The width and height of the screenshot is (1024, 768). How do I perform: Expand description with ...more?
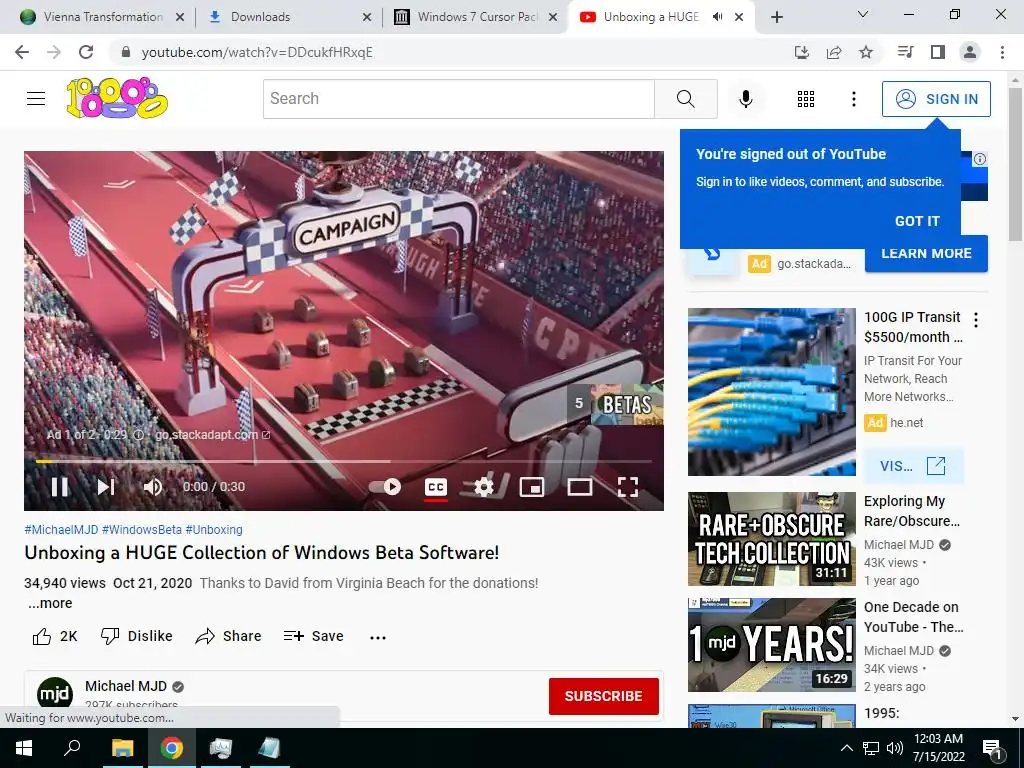tap(50, 603)
